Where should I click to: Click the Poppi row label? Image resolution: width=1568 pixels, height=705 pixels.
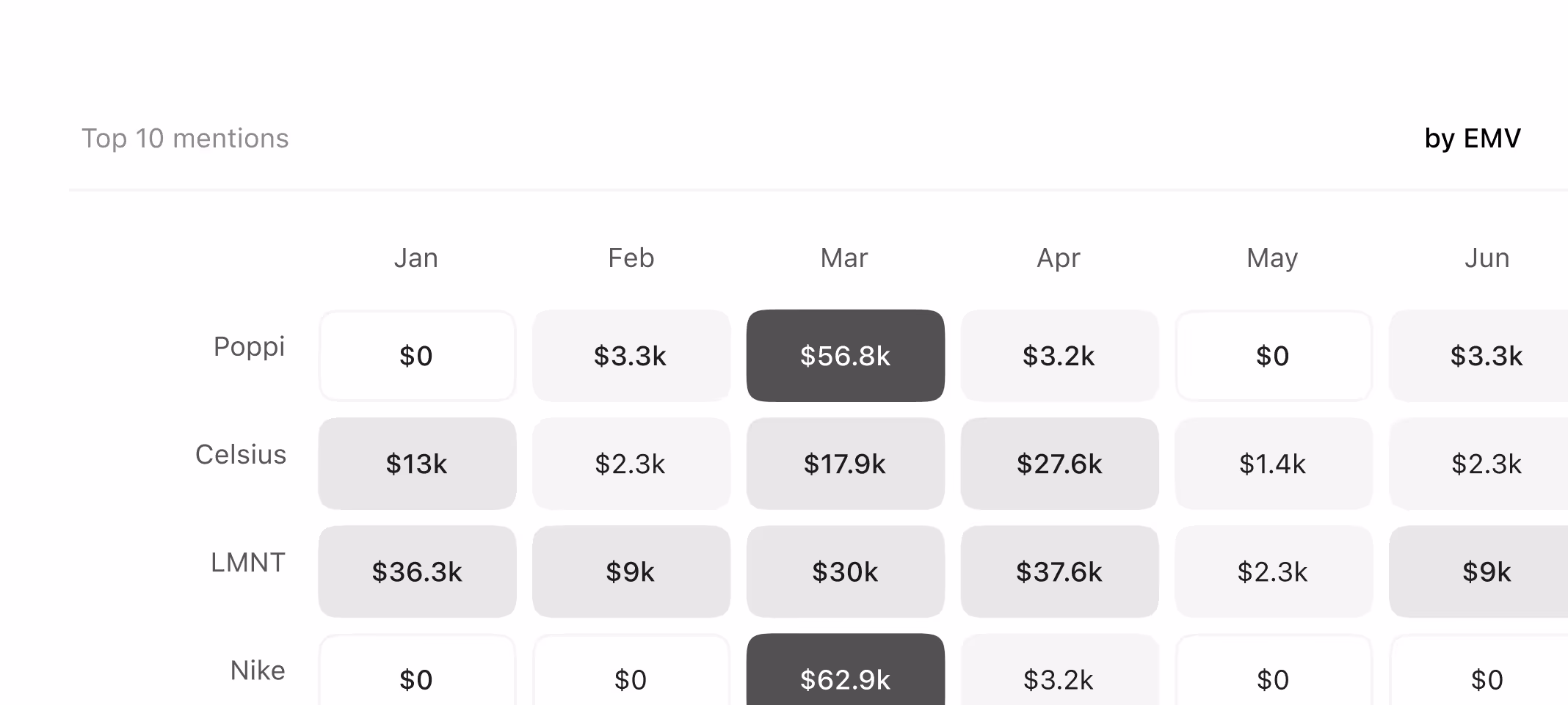249,346
